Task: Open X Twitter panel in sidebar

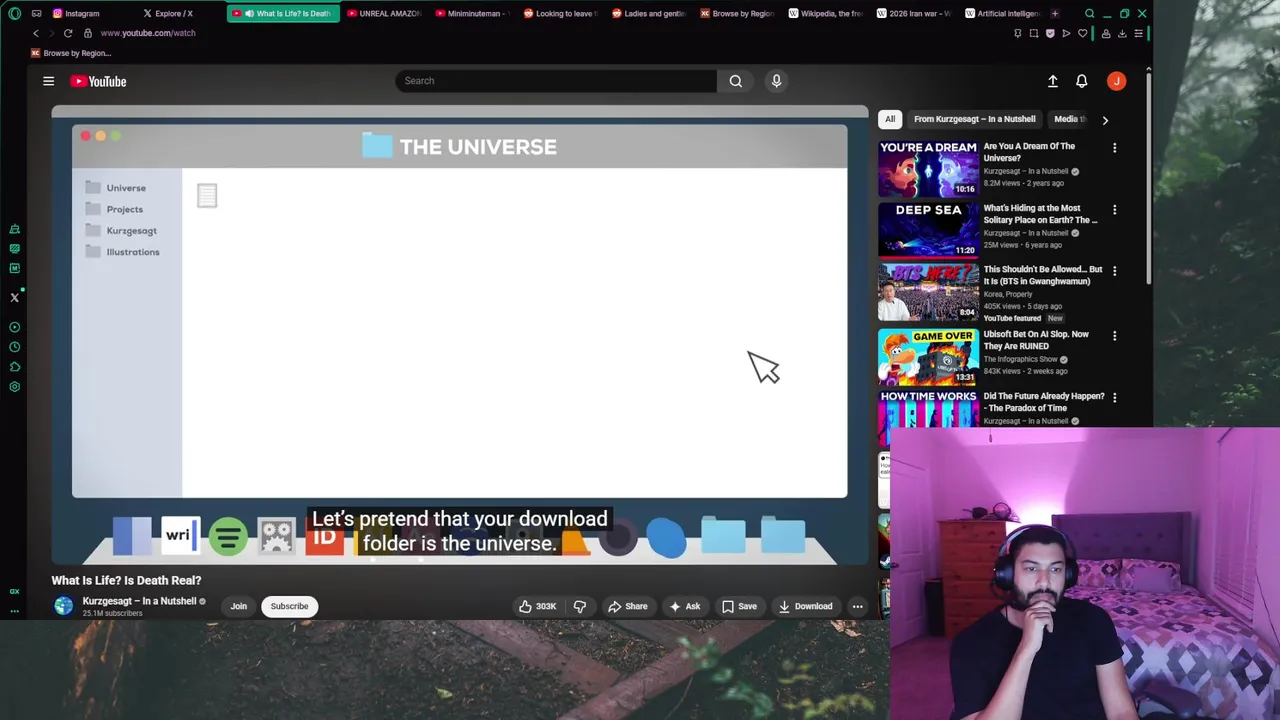Action: tap(14, 297)
